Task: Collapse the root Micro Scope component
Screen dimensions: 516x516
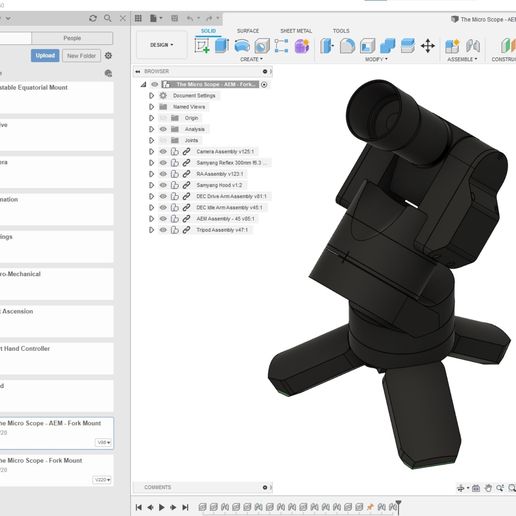Action: [143, 85]
